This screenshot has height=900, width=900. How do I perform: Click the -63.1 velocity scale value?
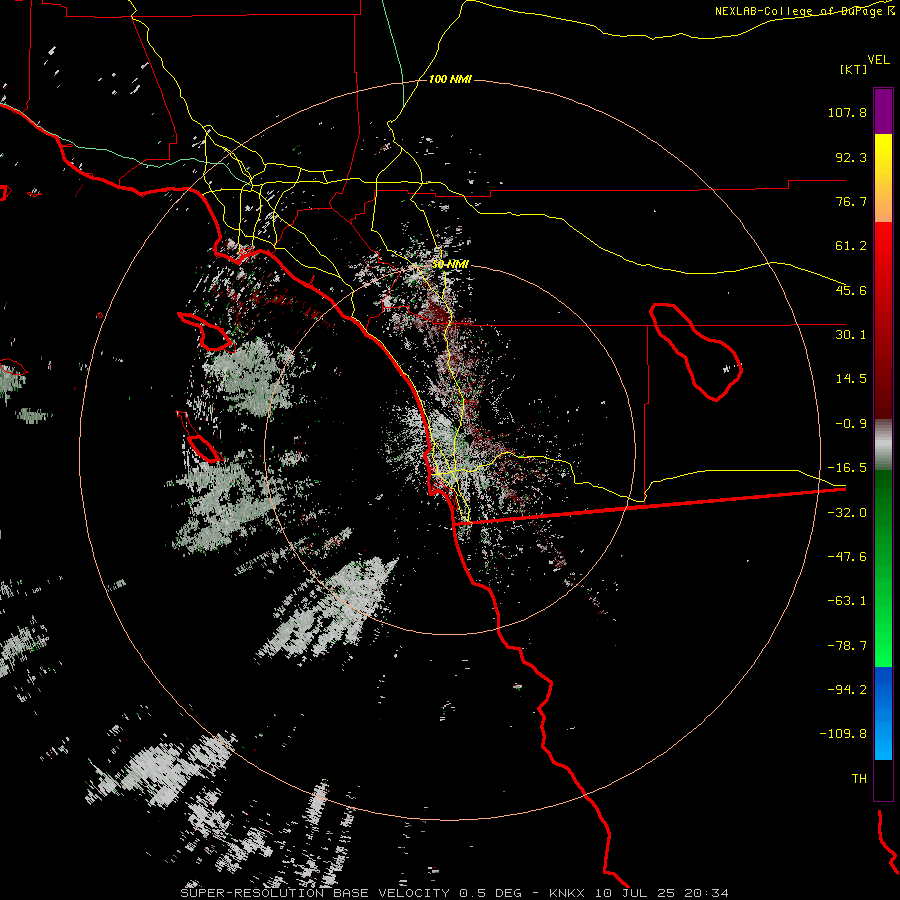coord(847,601)
